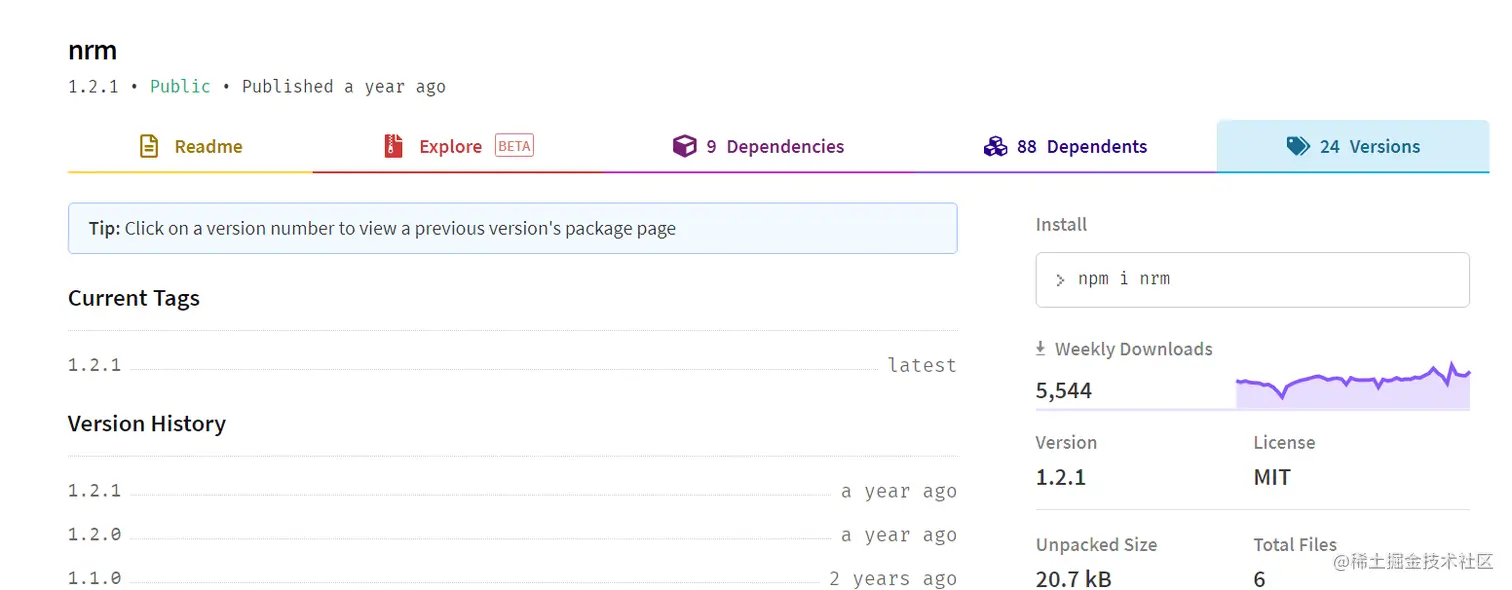This screenshot has width=1512, height=590.
Task: Click the Weekly Downloads arrow icon
Action: (1041, 349)
